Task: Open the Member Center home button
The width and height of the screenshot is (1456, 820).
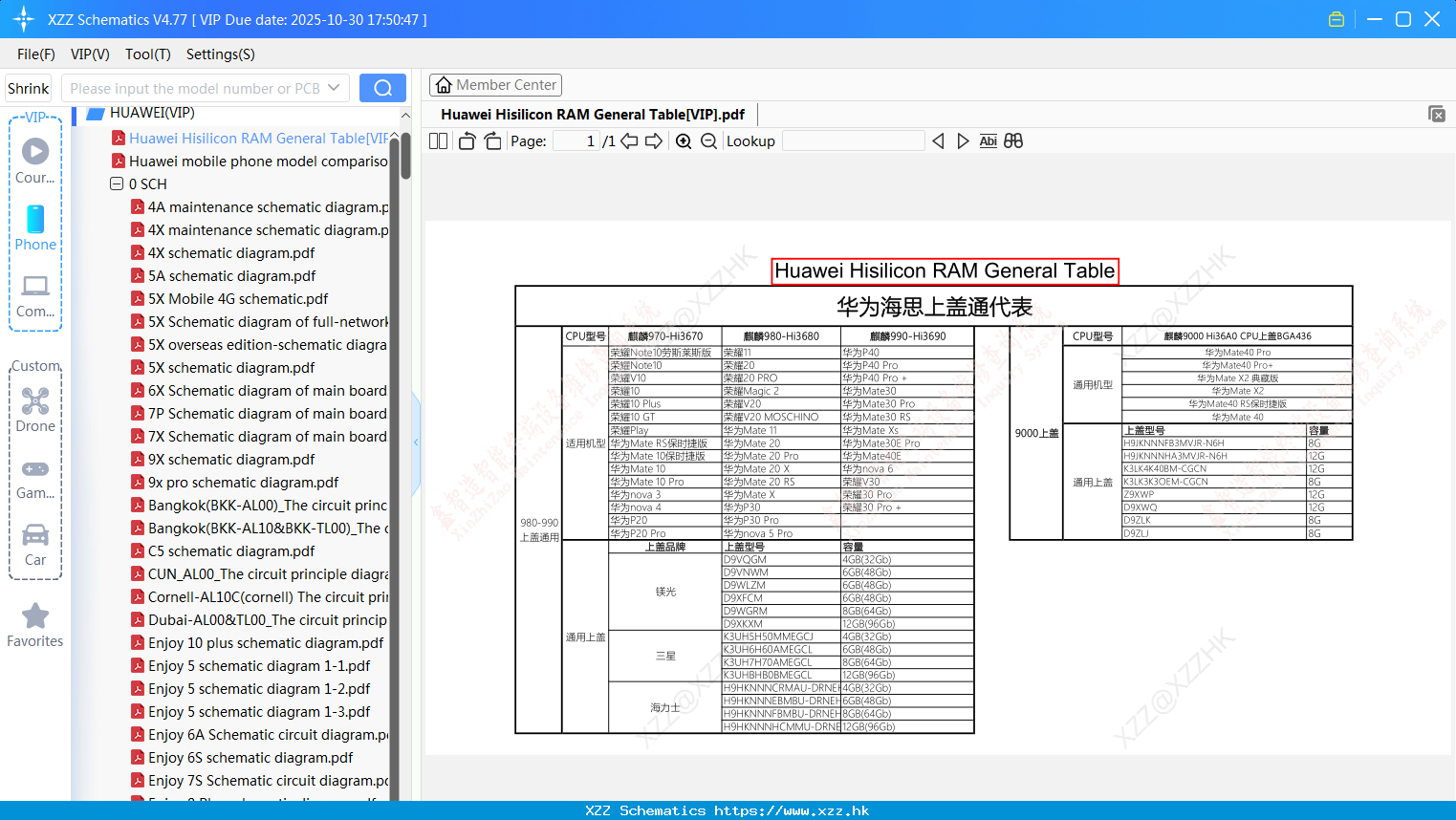Action: pyautogui.click(x=495, y=85)
